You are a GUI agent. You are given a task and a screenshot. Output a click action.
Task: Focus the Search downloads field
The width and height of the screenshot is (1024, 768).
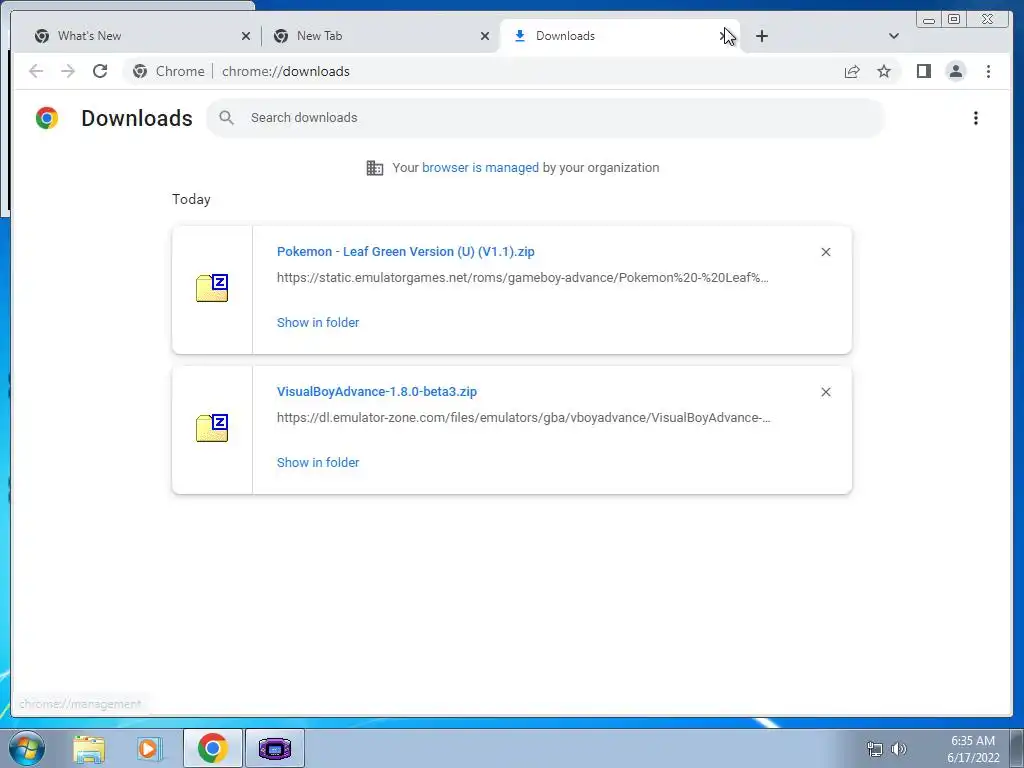[545, 118]
